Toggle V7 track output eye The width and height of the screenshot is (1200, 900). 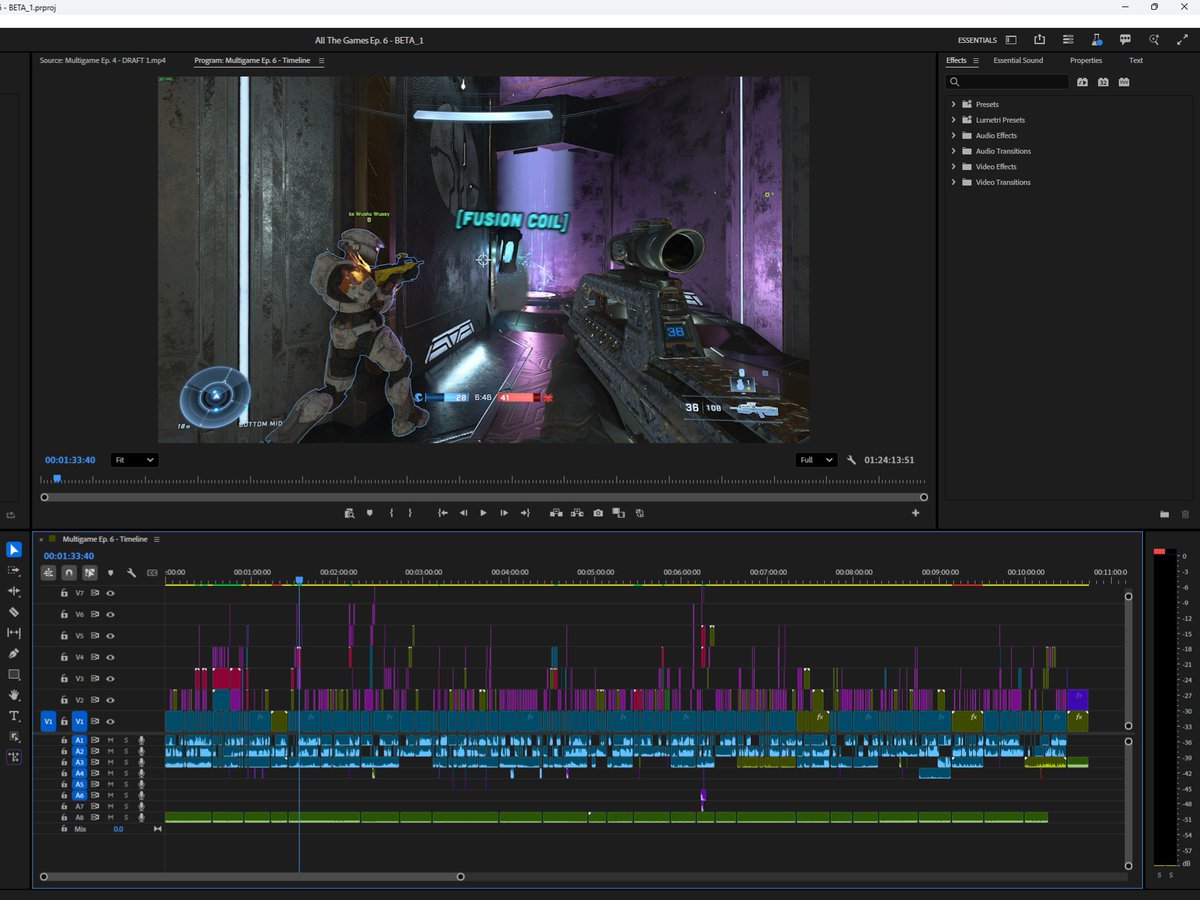tap(110, 593)
